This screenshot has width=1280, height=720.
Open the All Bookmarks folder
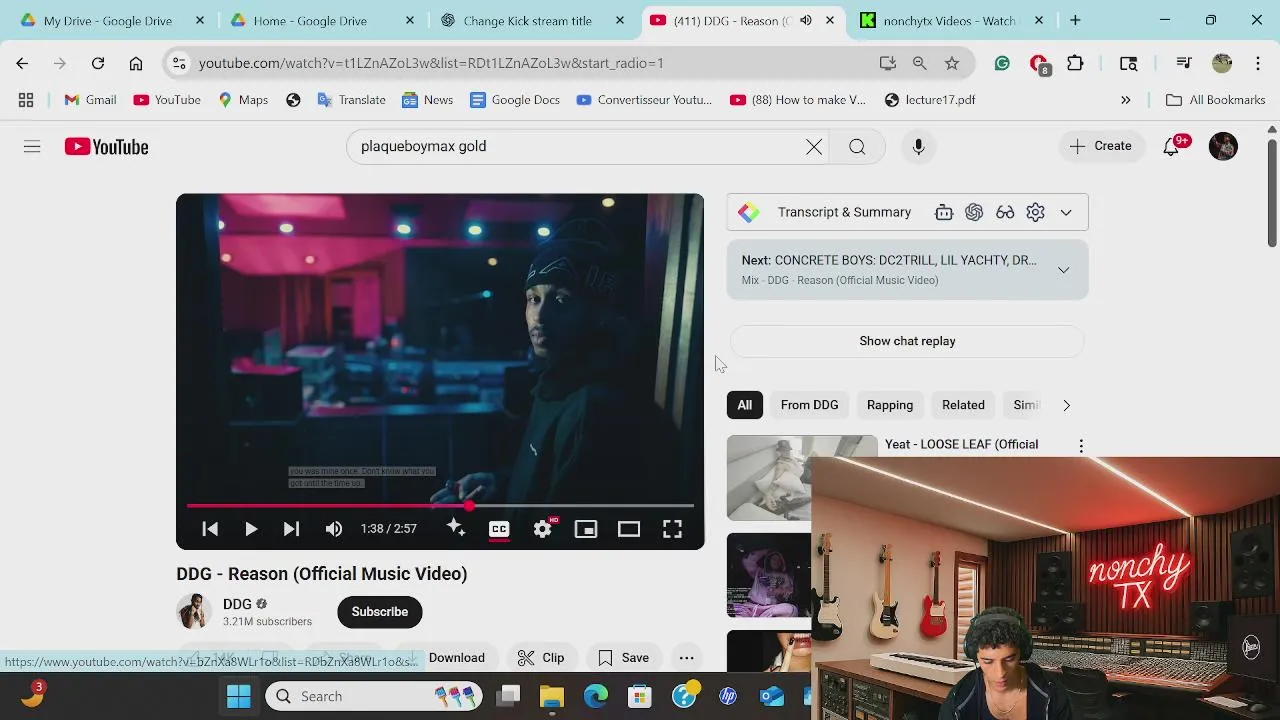1216,100
